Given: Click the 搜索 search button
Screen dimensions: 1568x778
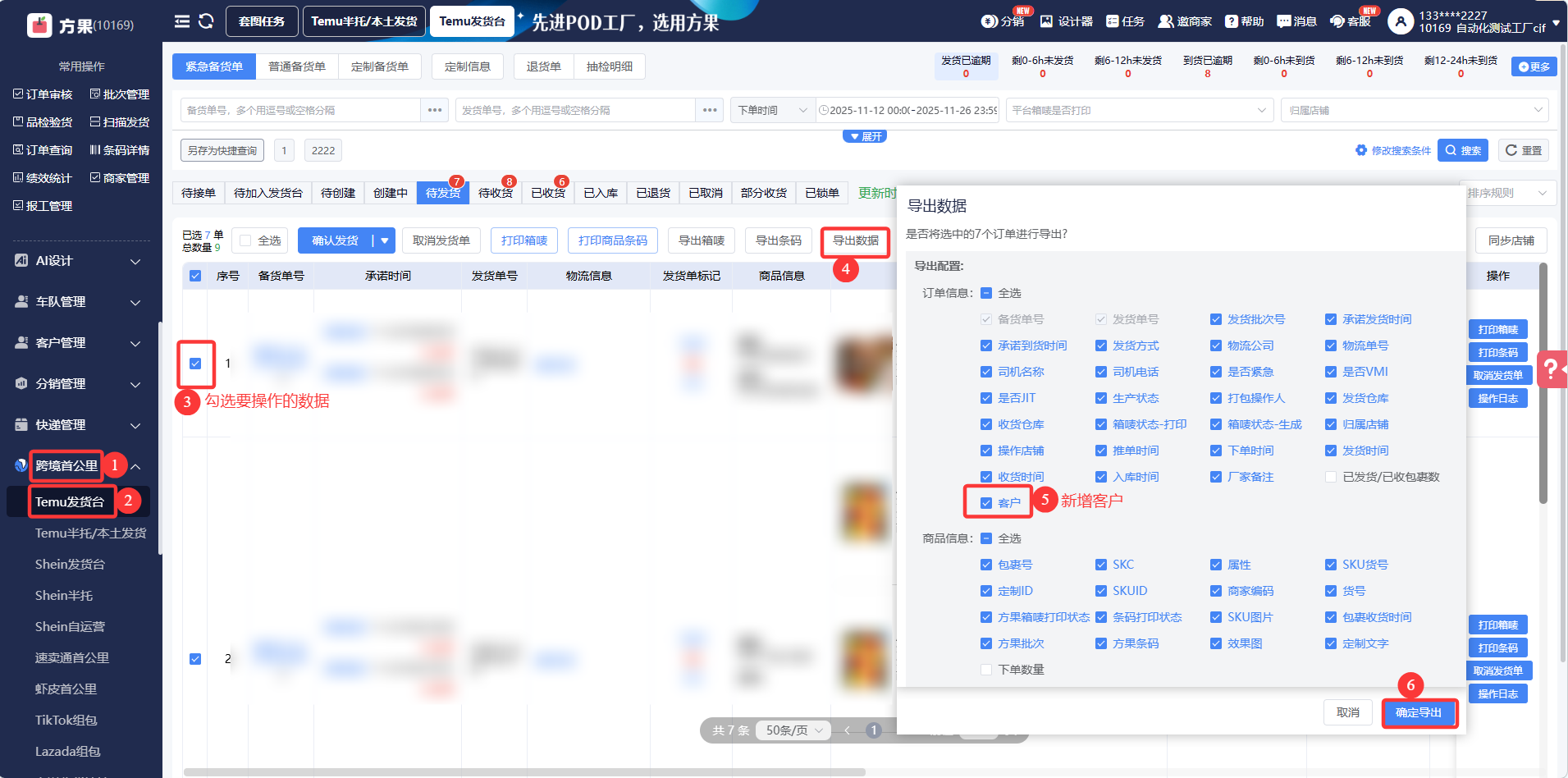Looking at the screenshot, I should [1463, 150].
